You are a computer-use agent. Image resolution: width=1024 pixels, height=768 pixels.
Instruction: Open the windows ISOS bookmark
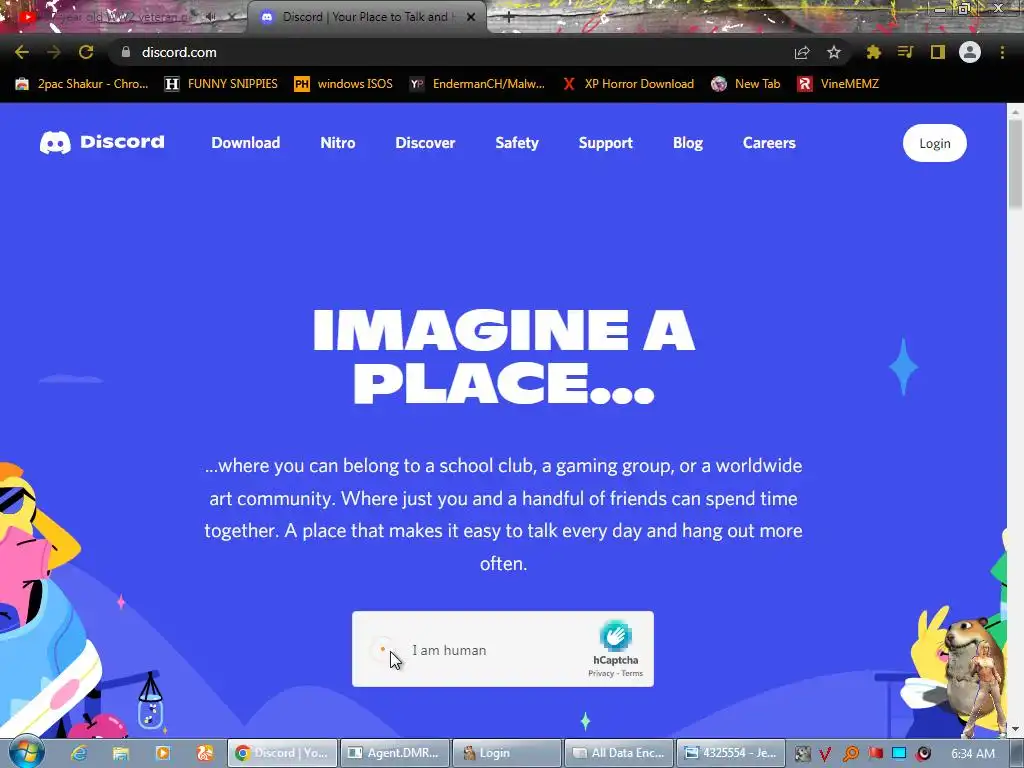(x=344, y=84)
